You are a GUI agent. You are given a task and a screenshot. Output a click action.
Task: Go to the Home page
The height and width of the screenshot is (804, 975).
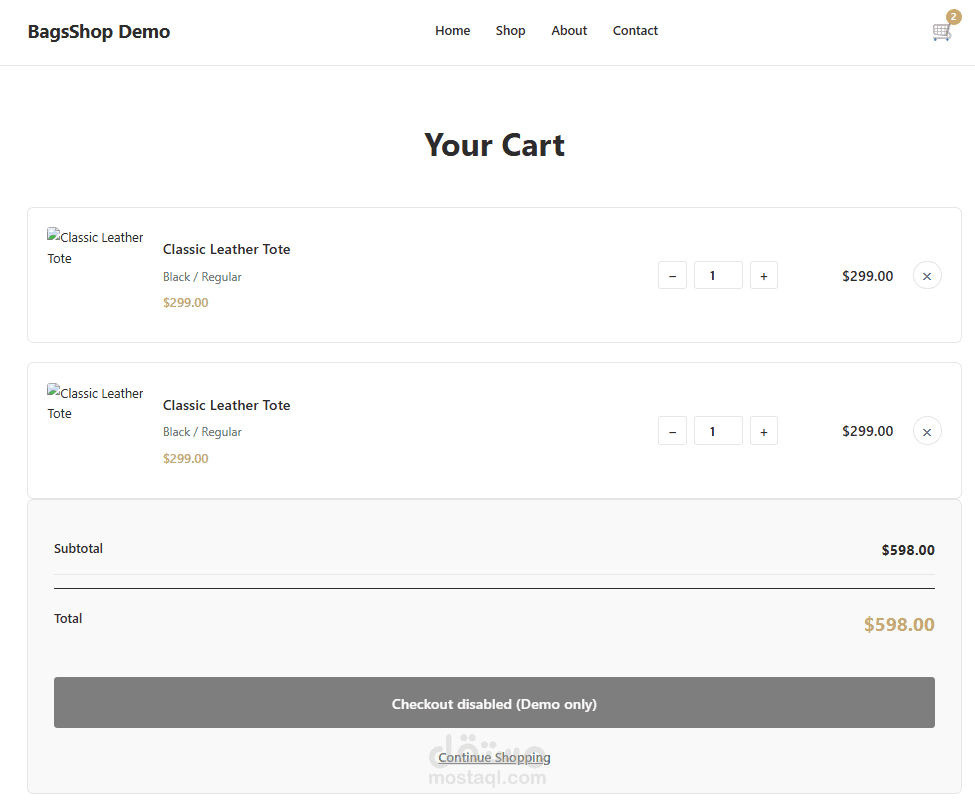[452, 31]
